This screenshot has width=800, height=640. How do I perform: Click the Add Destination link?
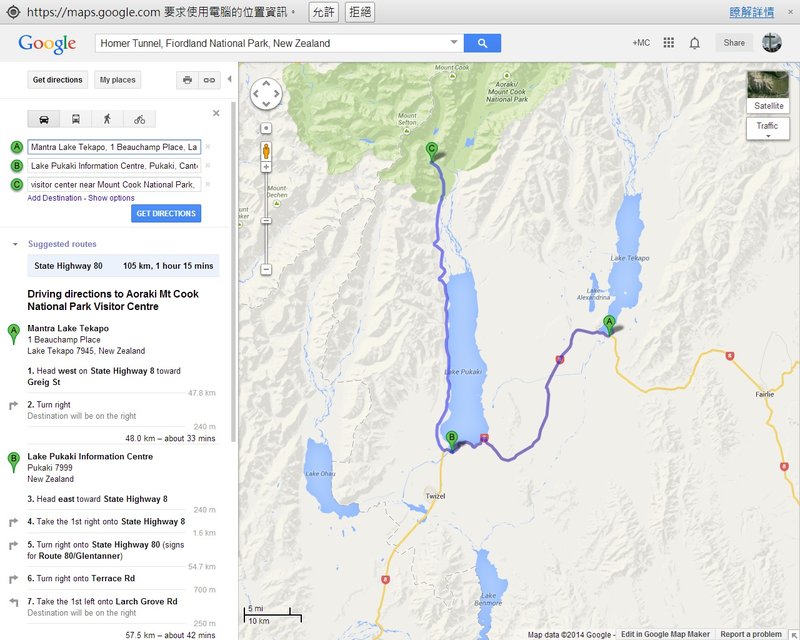click(55, 198)
